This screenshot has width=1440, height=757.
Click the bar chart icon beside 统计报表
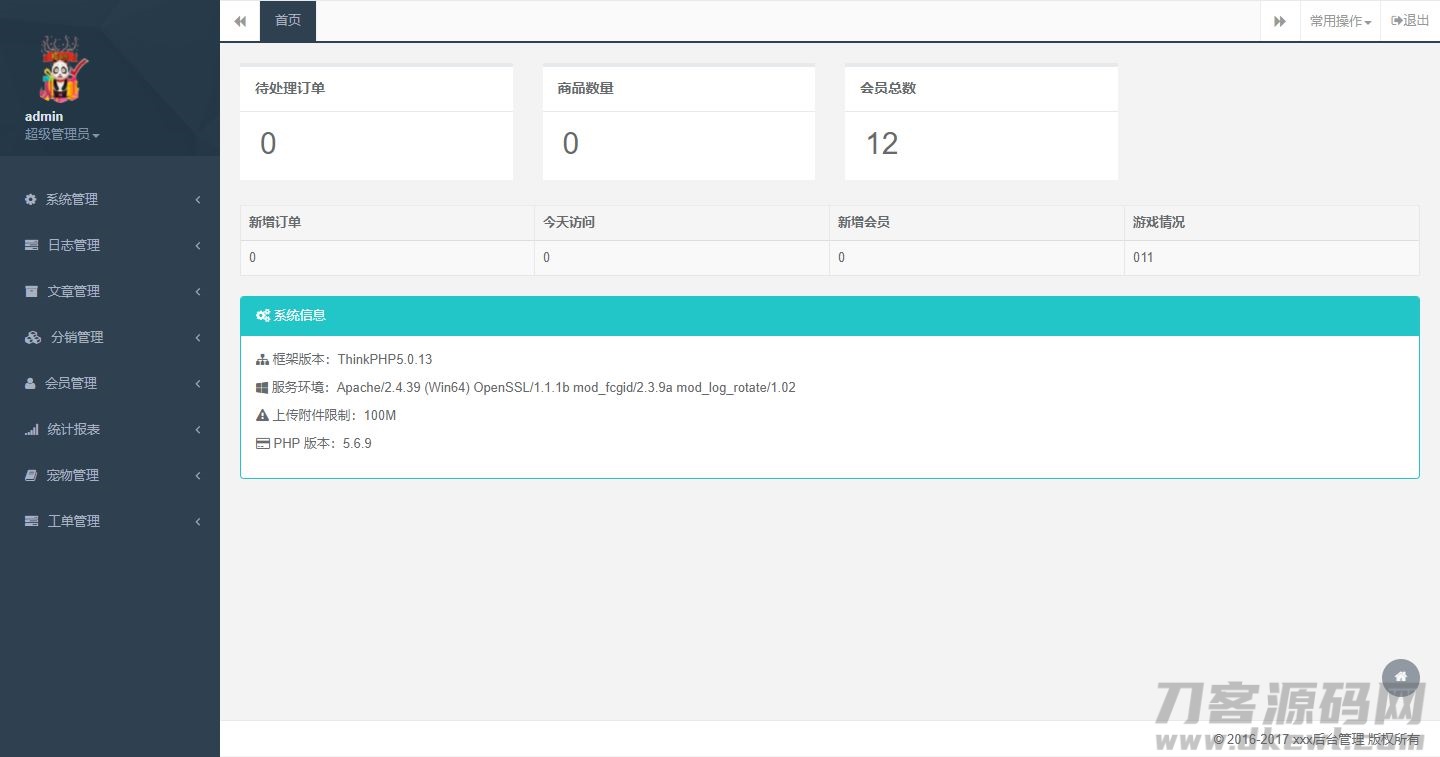tap(32, 429)
